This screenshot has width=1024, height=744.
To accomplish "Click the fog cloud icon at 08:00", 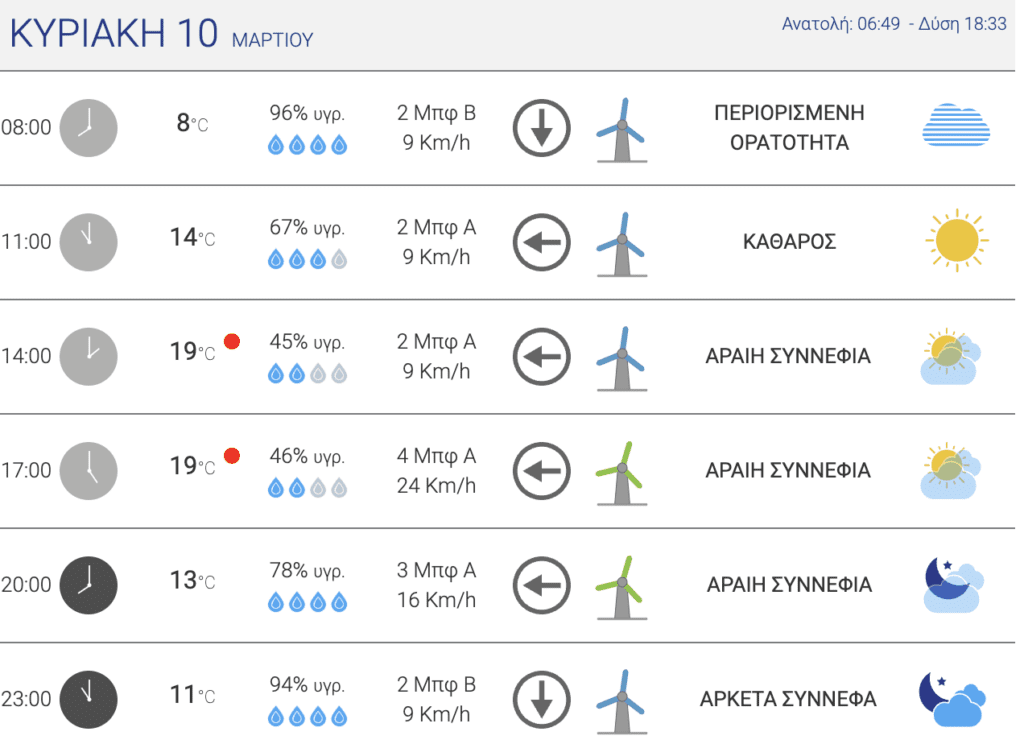I will 955,125.
